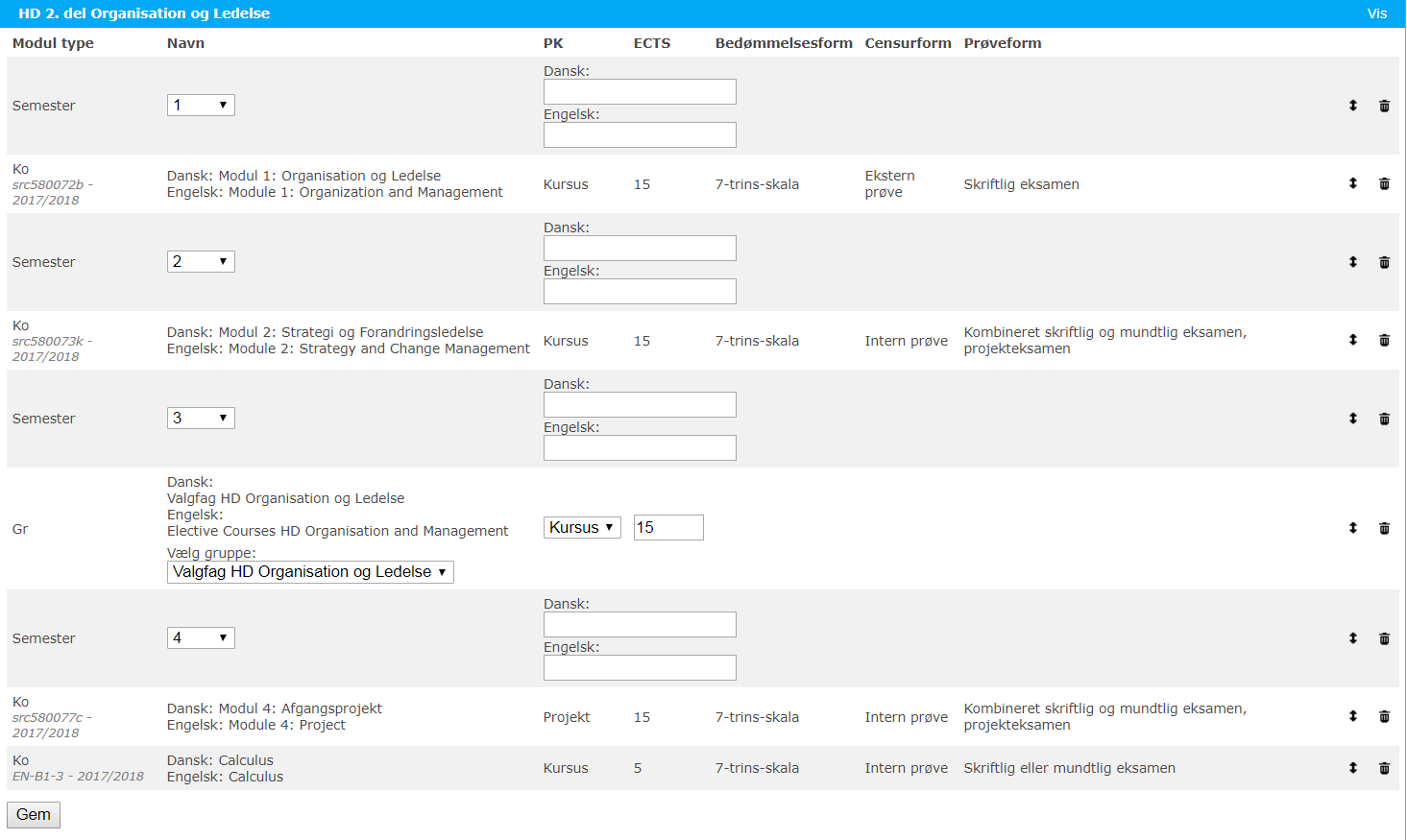Viewport: 1407px width, 840px height.
Task: Focus Dansk field for Semester 4
Action: pos(640,624)
